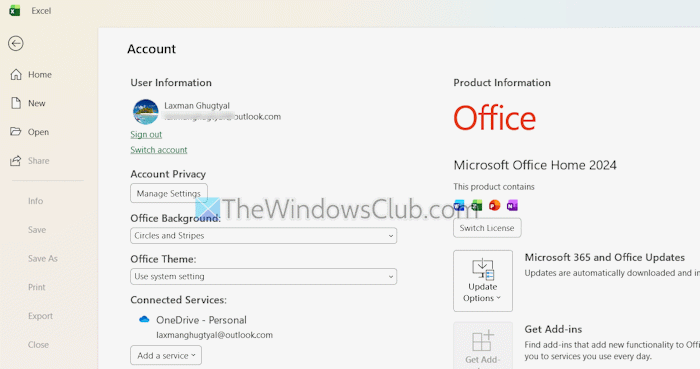Click the red Office logo text

495,118
